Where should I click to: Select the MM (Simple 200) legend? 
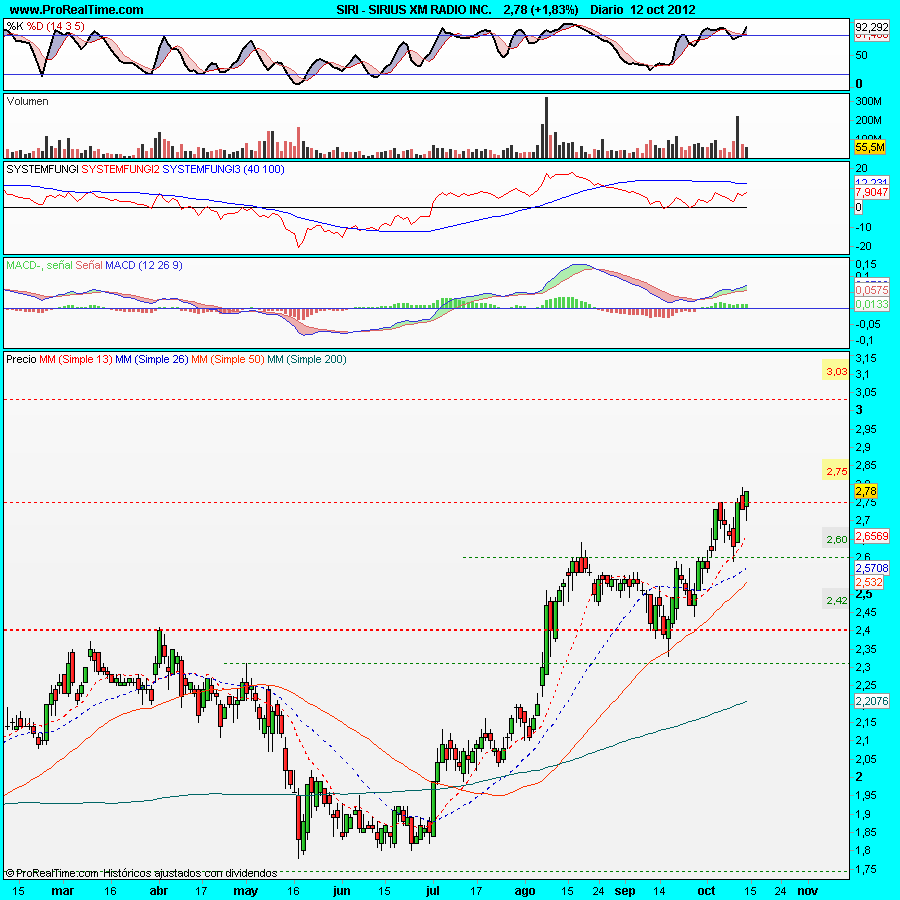307,359
